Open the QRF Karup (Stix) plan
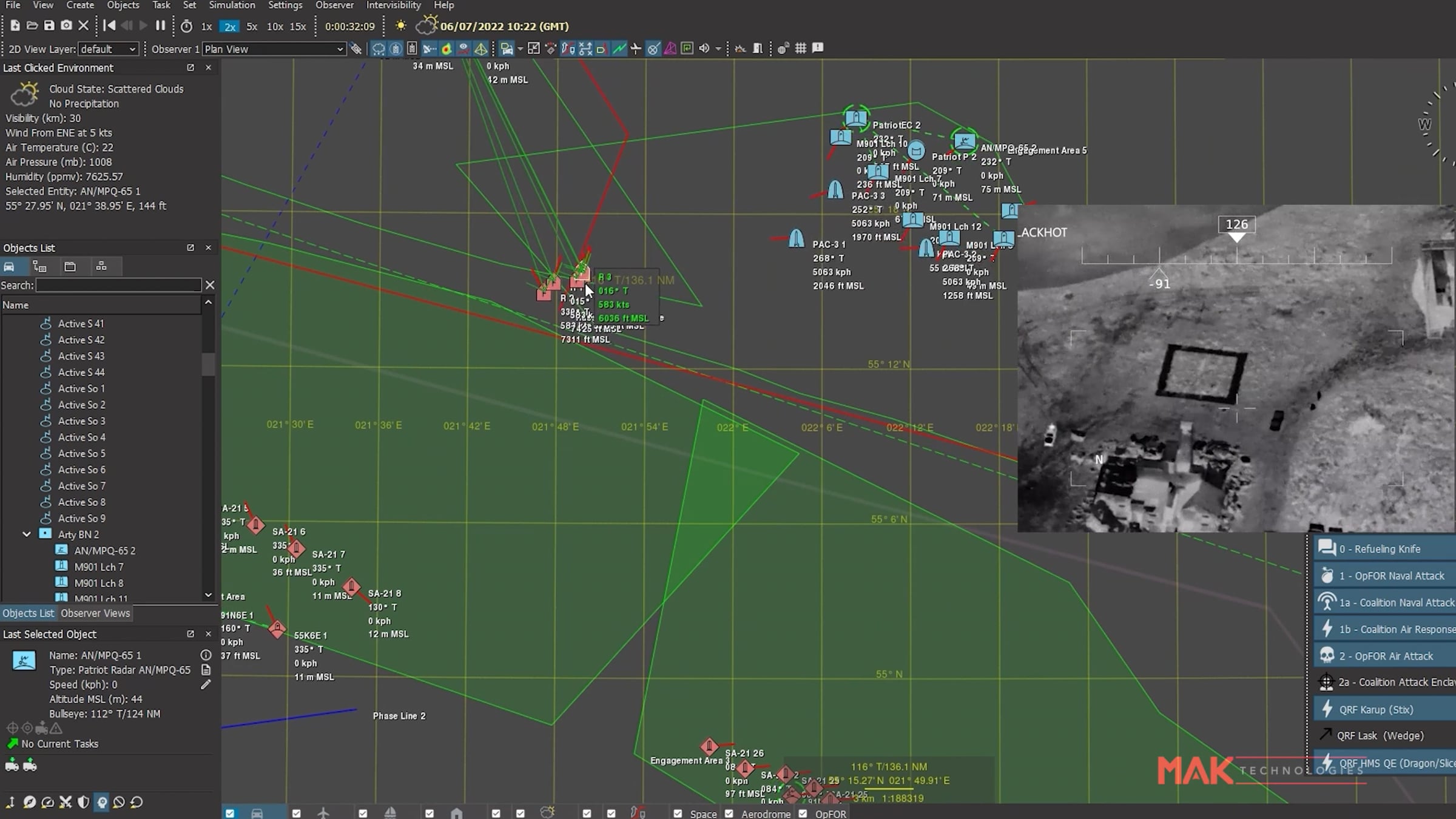Screen dimensions: 1456x819 coord(1376,709)
